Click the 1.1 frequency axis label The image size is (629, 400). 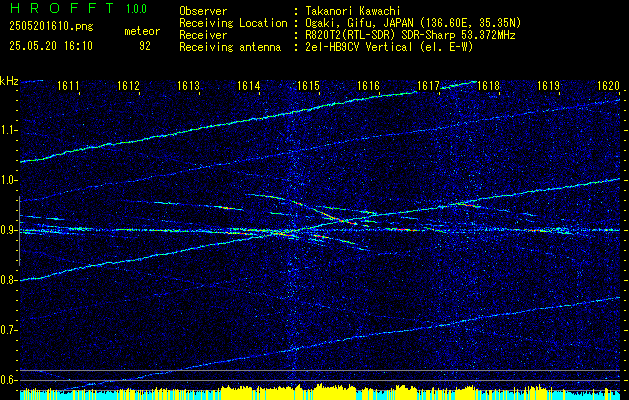[9, 130]
